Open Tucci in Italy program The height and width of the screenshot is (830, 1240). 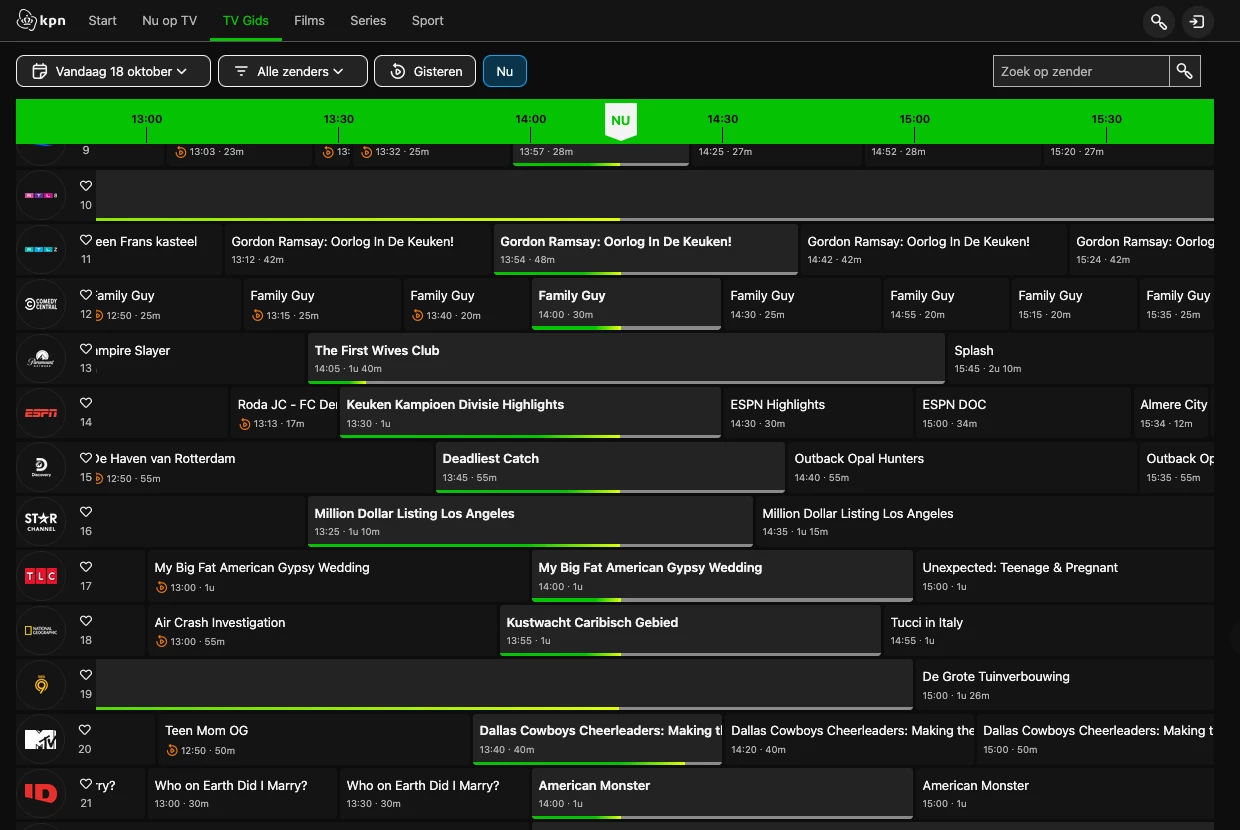[x=1049, y=630]
